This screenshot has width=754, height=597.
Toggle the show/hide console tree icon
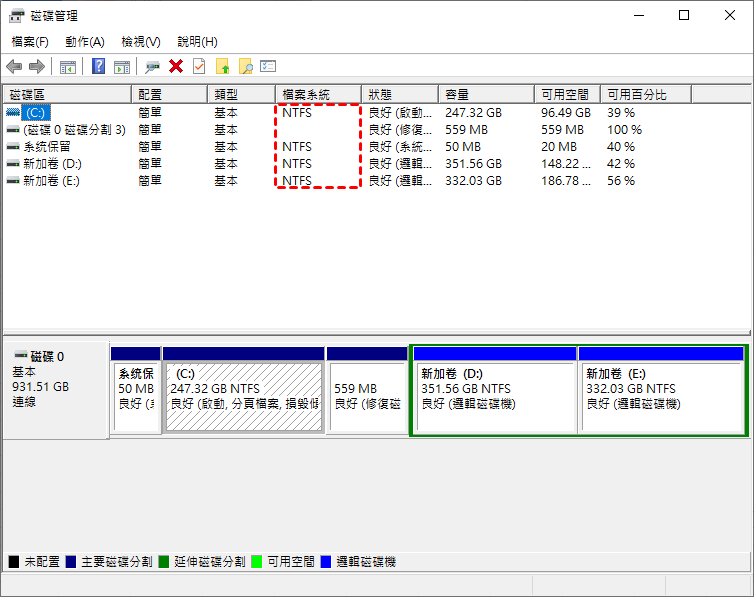(x=68, y=67)
